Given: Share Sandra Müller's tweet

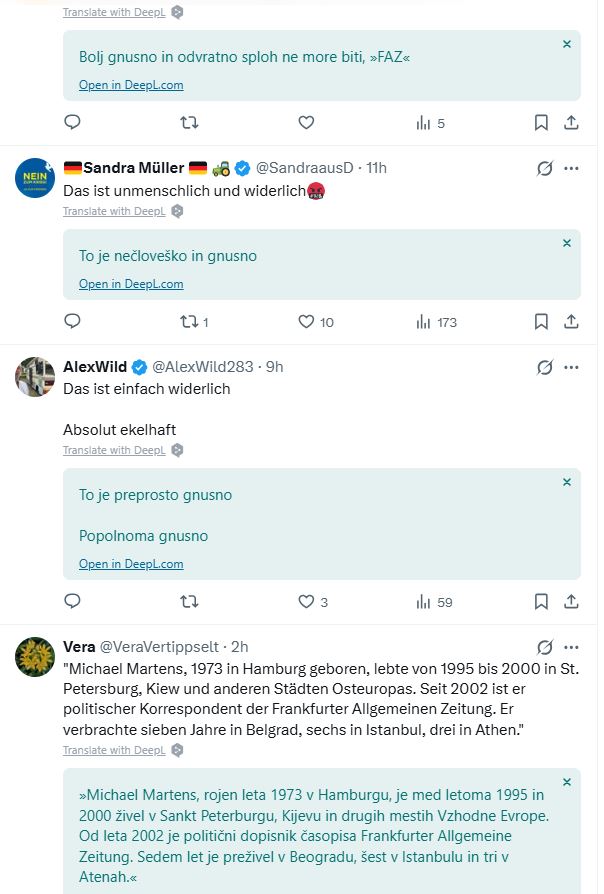Looking at the screenshot, I should 571,322.
